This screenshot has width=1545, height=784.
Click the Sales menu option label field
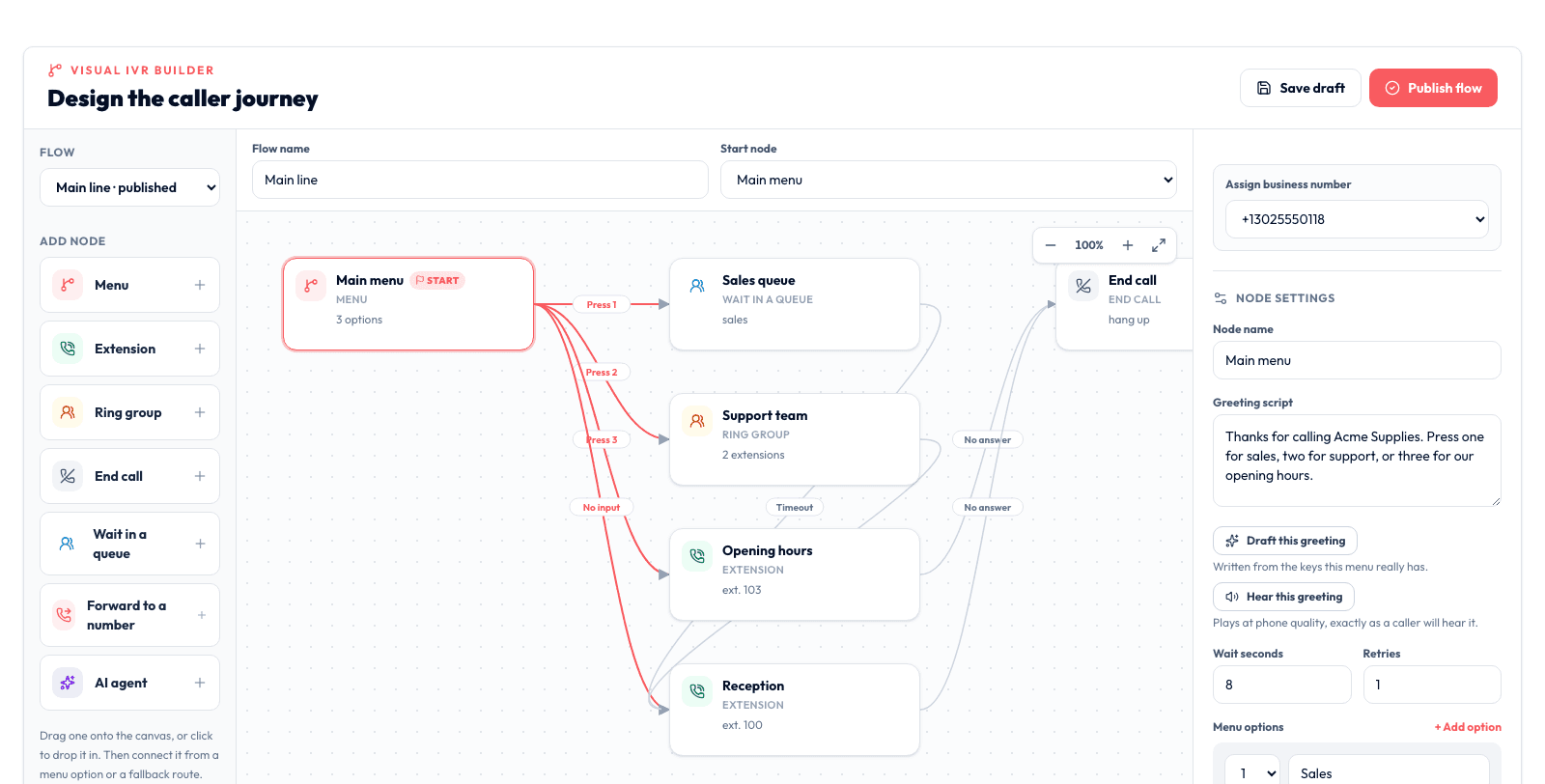(x=1389, y=773)
